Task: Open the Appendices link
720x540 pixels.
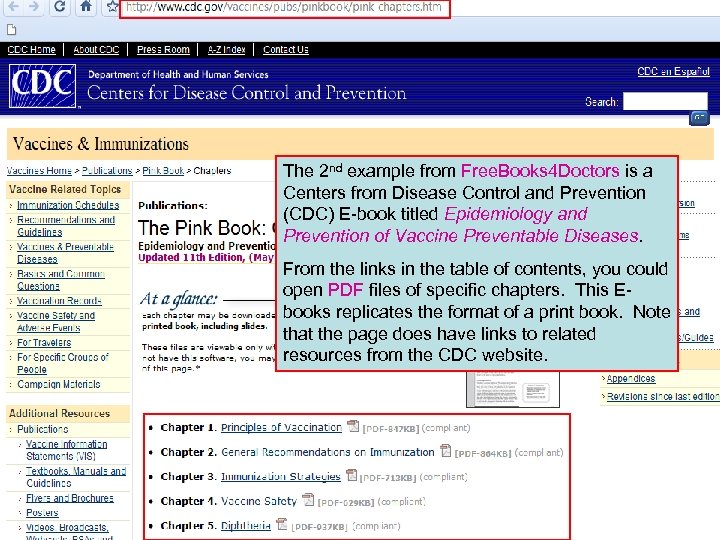Action: (631, 379)
